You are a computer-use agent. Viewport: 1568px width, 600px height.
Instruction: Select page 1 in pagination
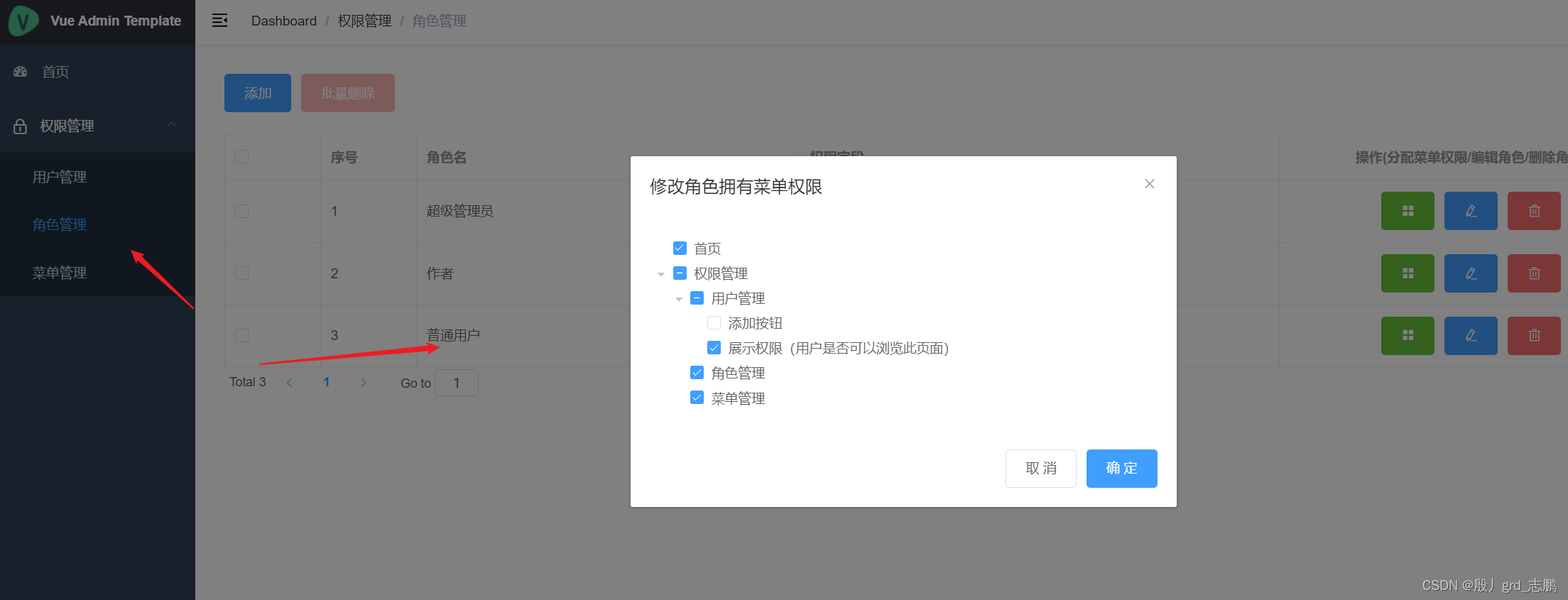click(x=327, y=383)
